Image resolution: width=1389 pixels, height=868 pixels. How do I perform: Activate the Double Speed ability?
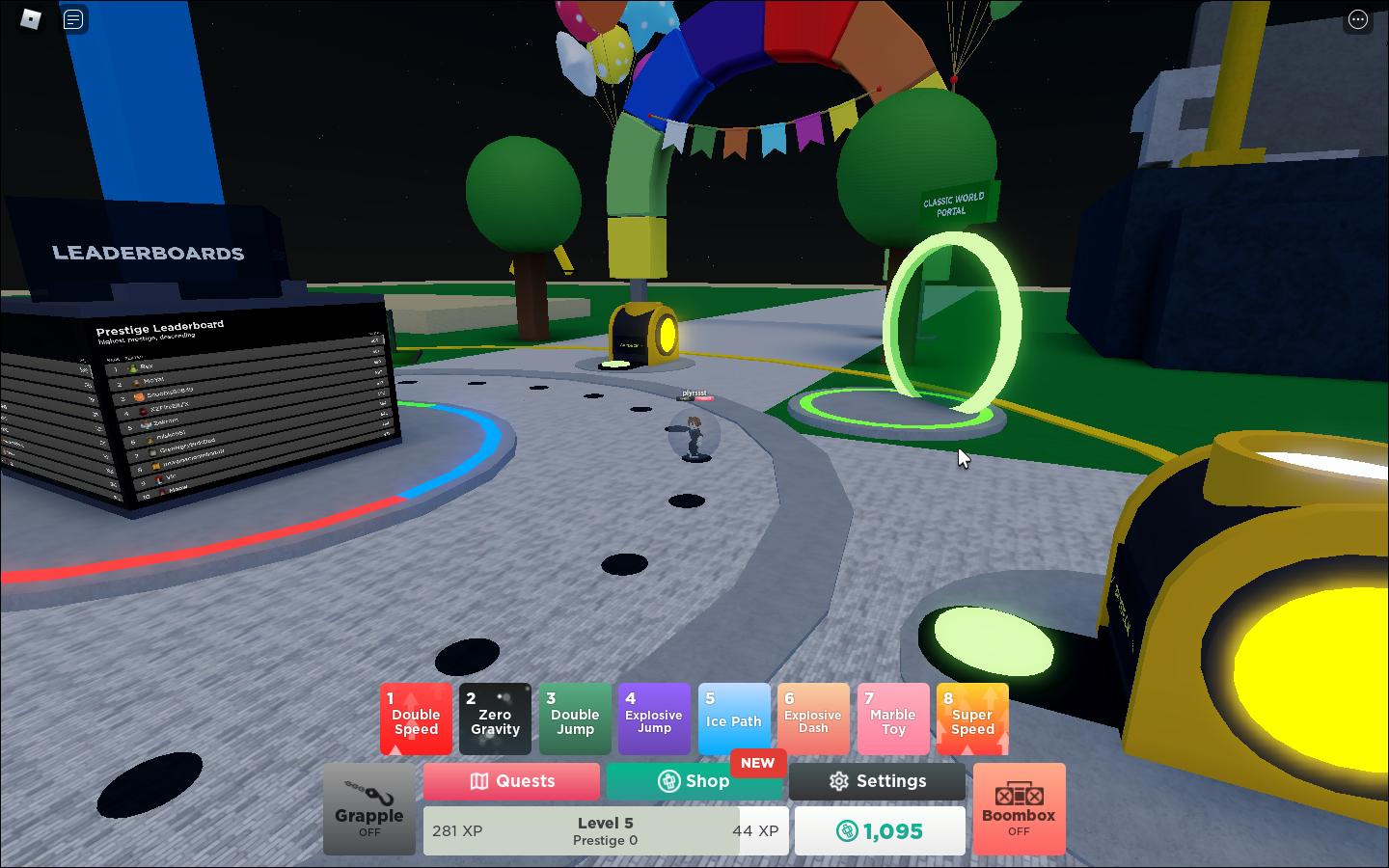click(x=416, y=719)
